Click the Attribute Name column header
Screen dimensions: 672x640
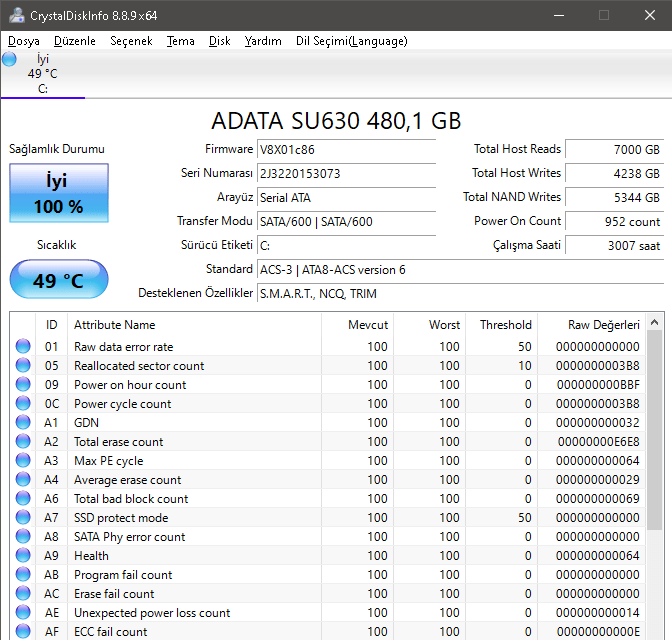[x=115, y=325]
